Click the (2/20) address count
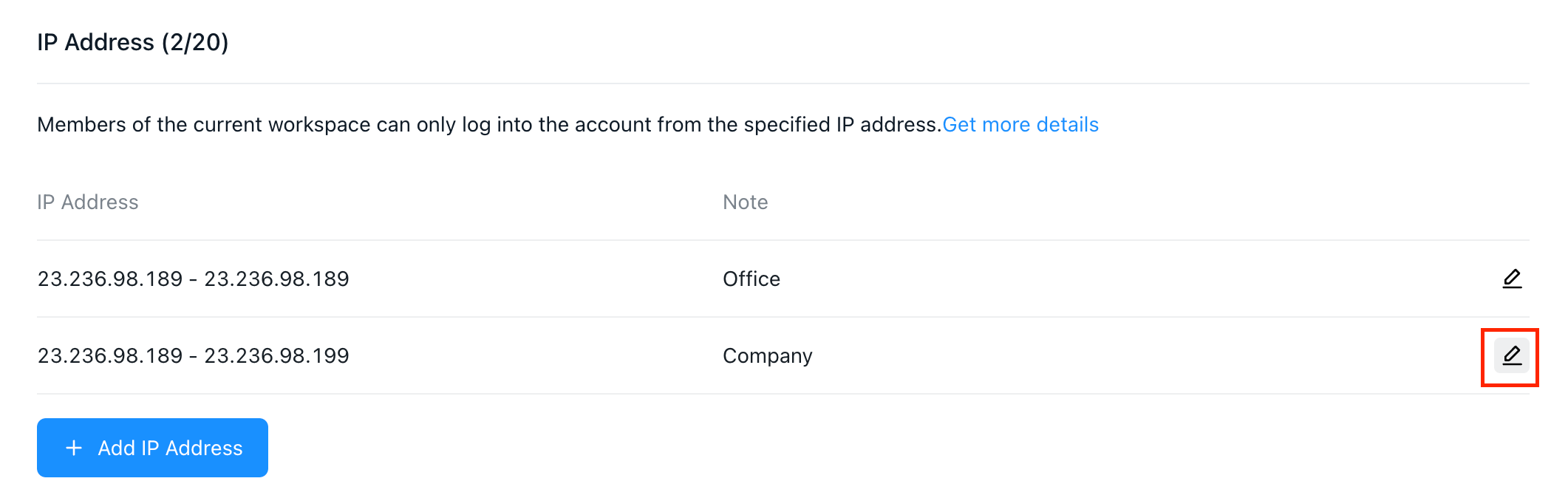Image resolution: width=1568 pixels, height=498 pixels. [195, 42]
